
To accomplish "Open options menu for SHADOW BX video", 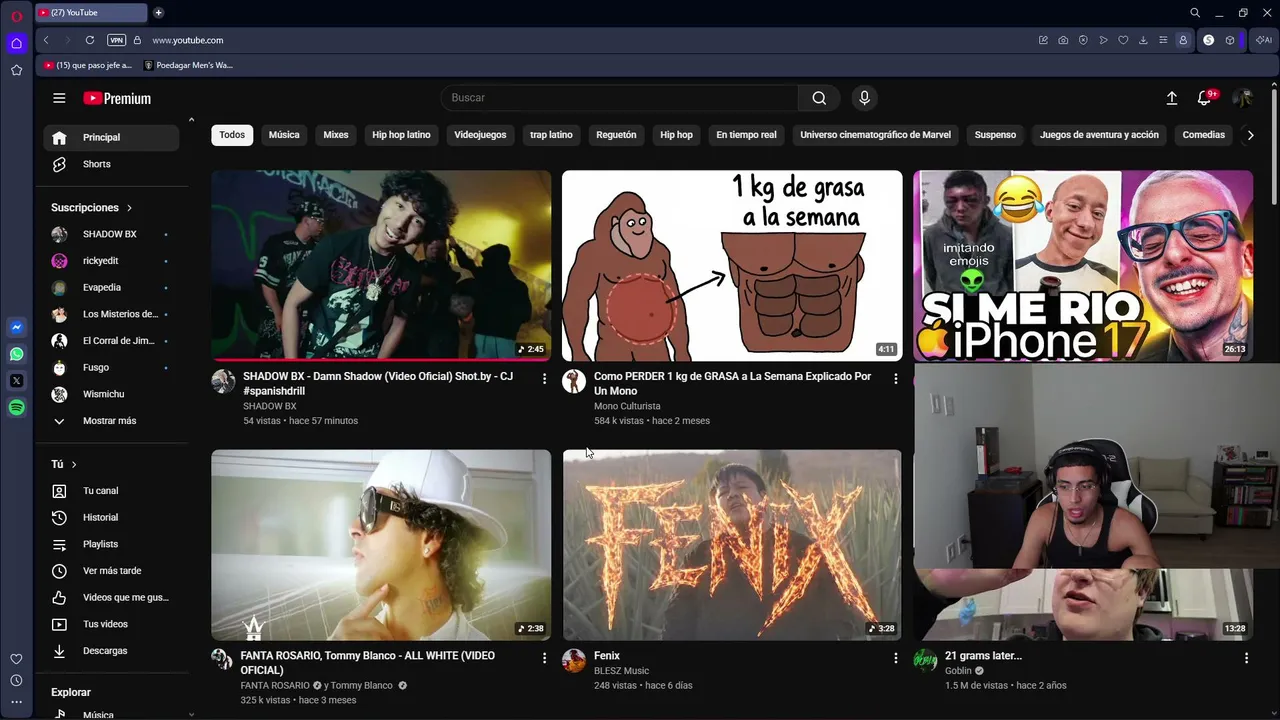I will [x=544, y=379].
